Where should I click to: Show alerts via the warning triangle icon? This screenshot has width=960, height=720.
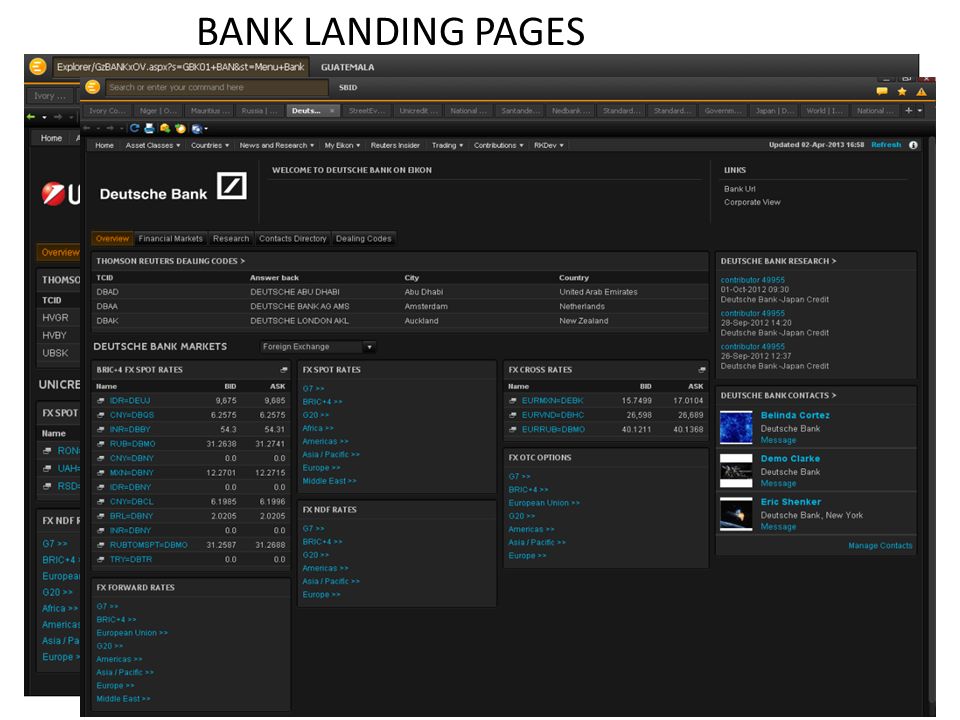click(921, 91)
